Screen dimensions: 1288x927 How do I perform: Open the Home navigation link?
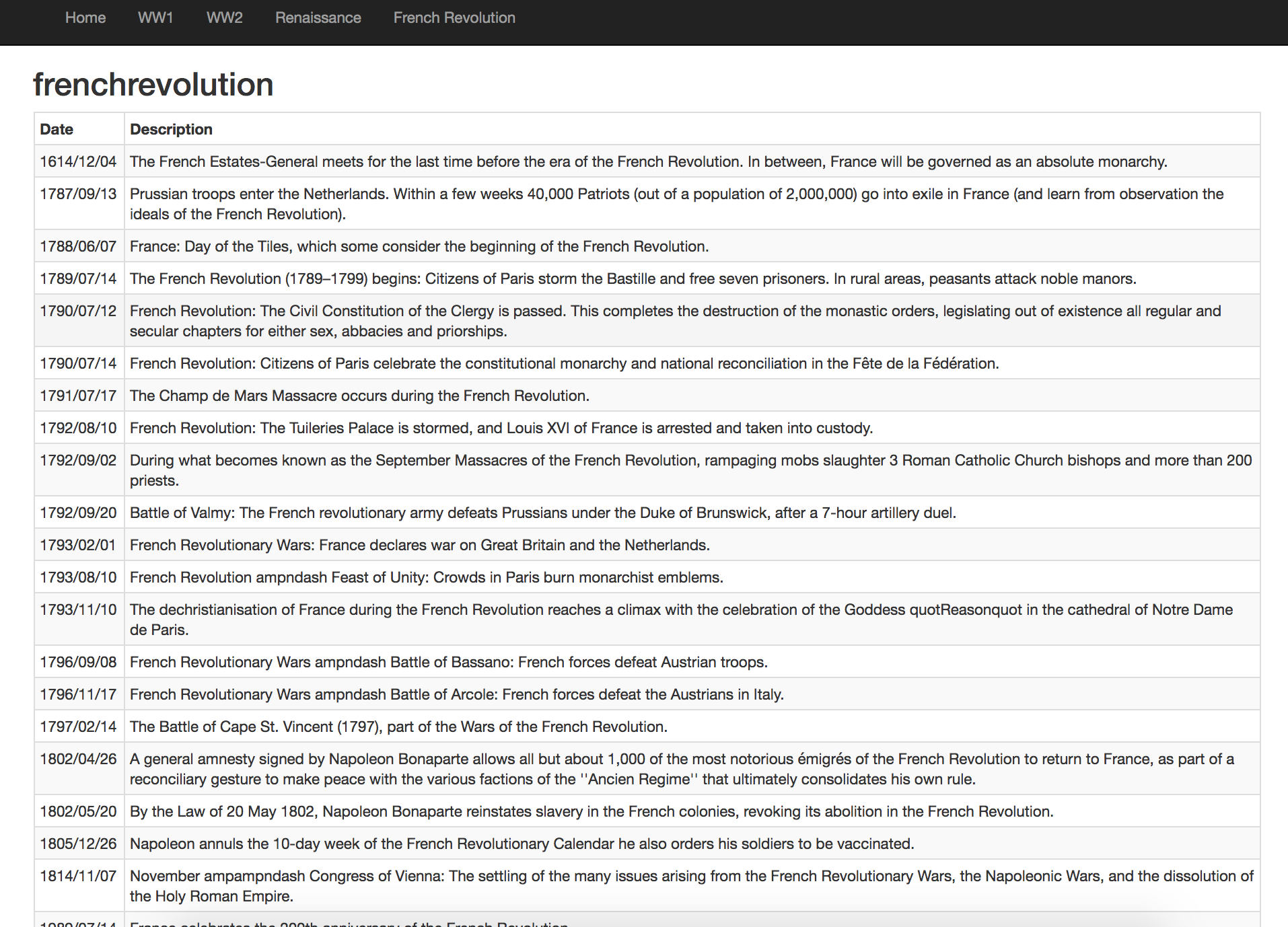tap(85, 18)
